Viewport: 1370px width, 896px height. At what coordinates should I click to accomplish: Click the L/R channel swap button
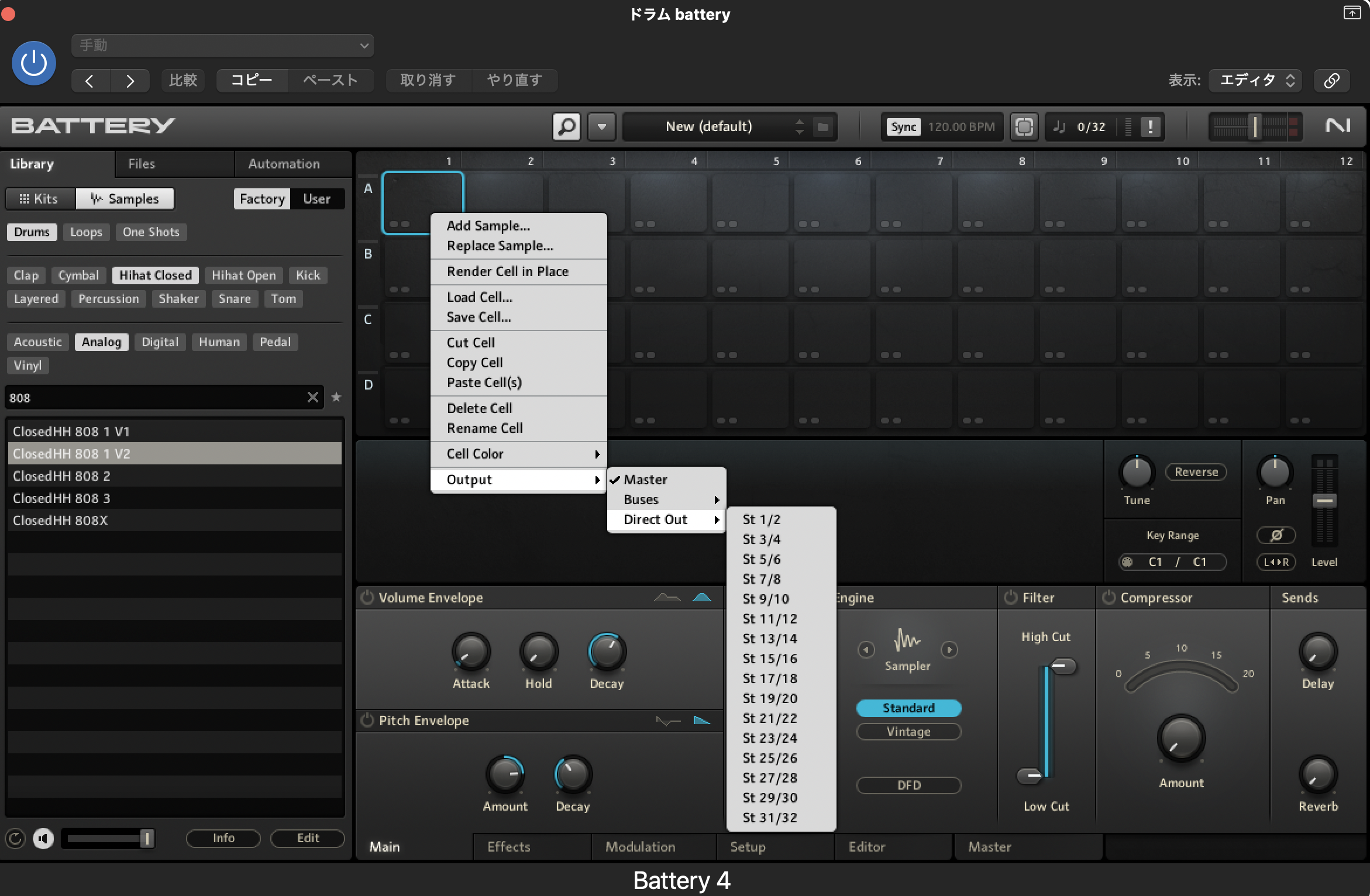pos(1276,562)
